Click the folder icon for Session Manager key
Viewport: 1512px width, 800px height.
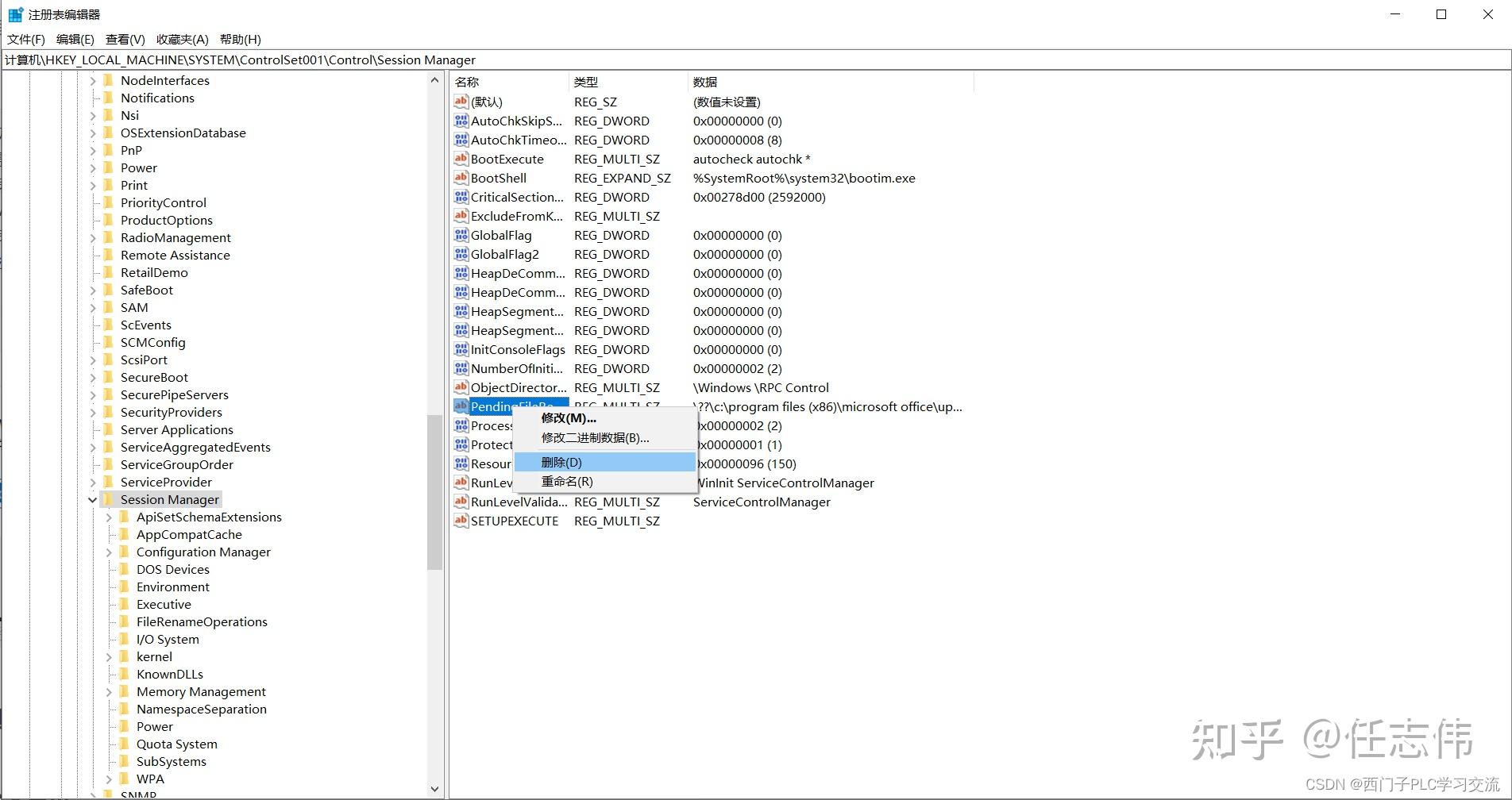pyautogui.click(x=108, y=499)
